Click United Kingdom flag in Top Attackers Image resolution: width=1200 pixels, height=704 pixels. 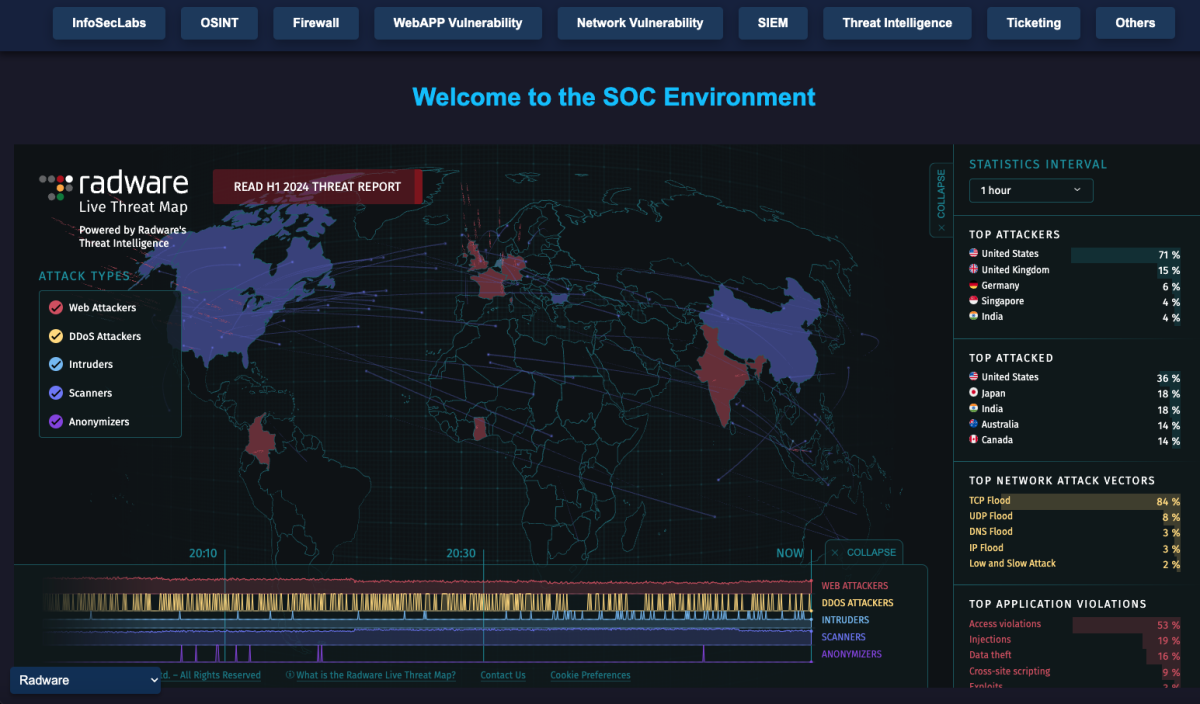pyautogui.click(x=974, y=270)
